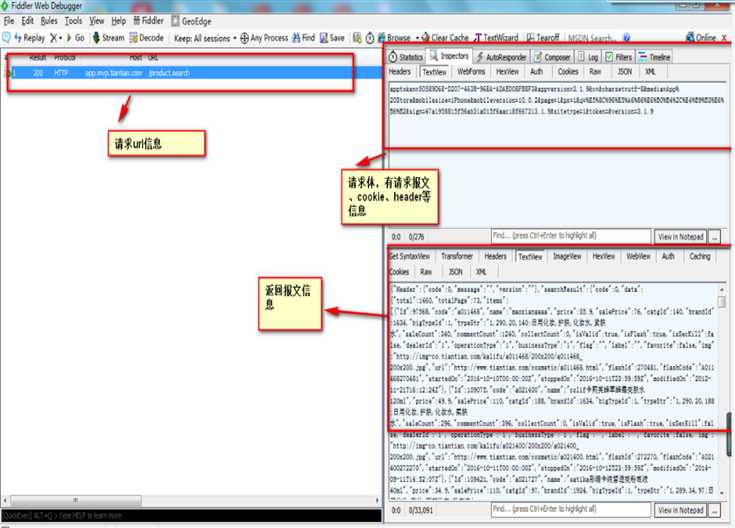Select request Headers inspector tab

[400, 72]
